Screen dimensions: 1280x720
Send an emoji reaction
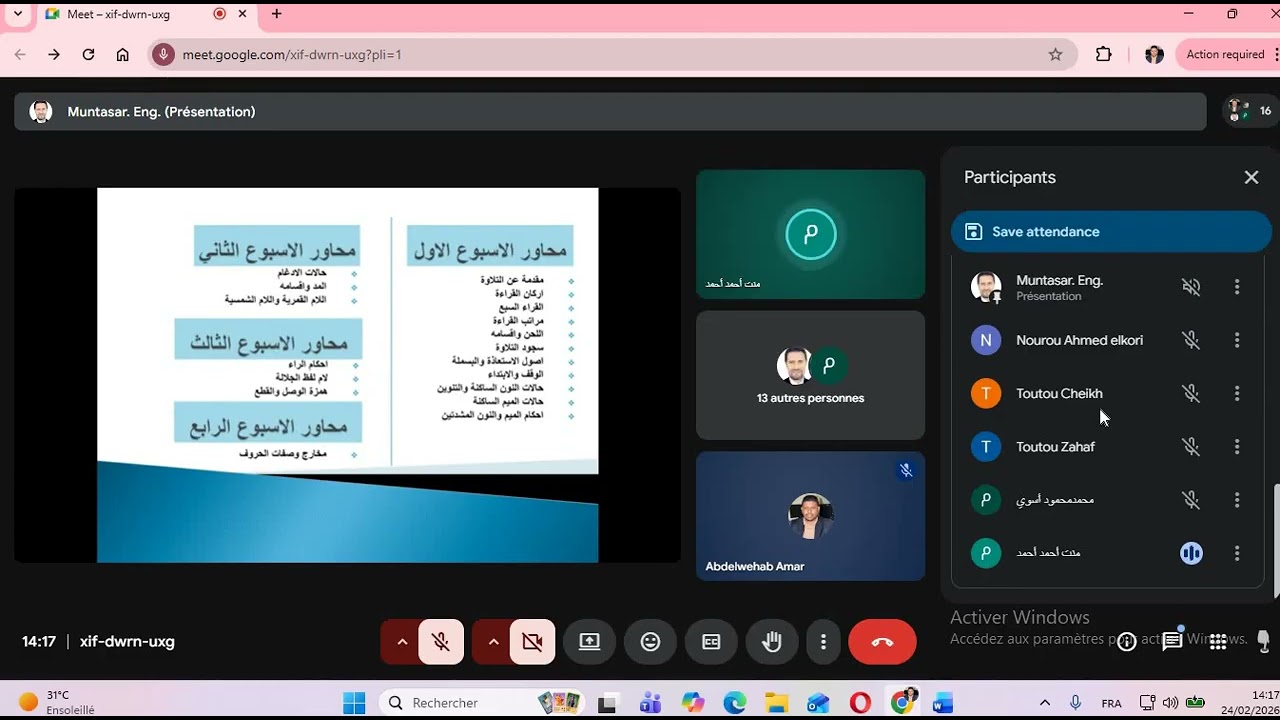[651, 642]
